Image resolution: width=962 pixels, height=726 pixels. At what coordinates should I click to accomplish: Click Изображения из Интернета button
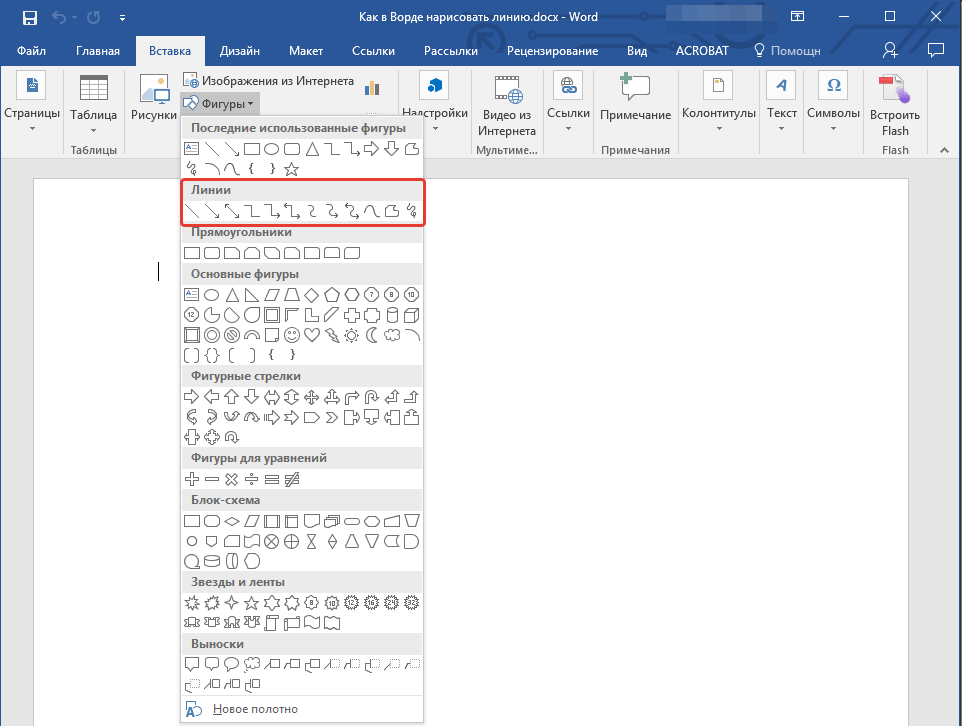(268, 80)
